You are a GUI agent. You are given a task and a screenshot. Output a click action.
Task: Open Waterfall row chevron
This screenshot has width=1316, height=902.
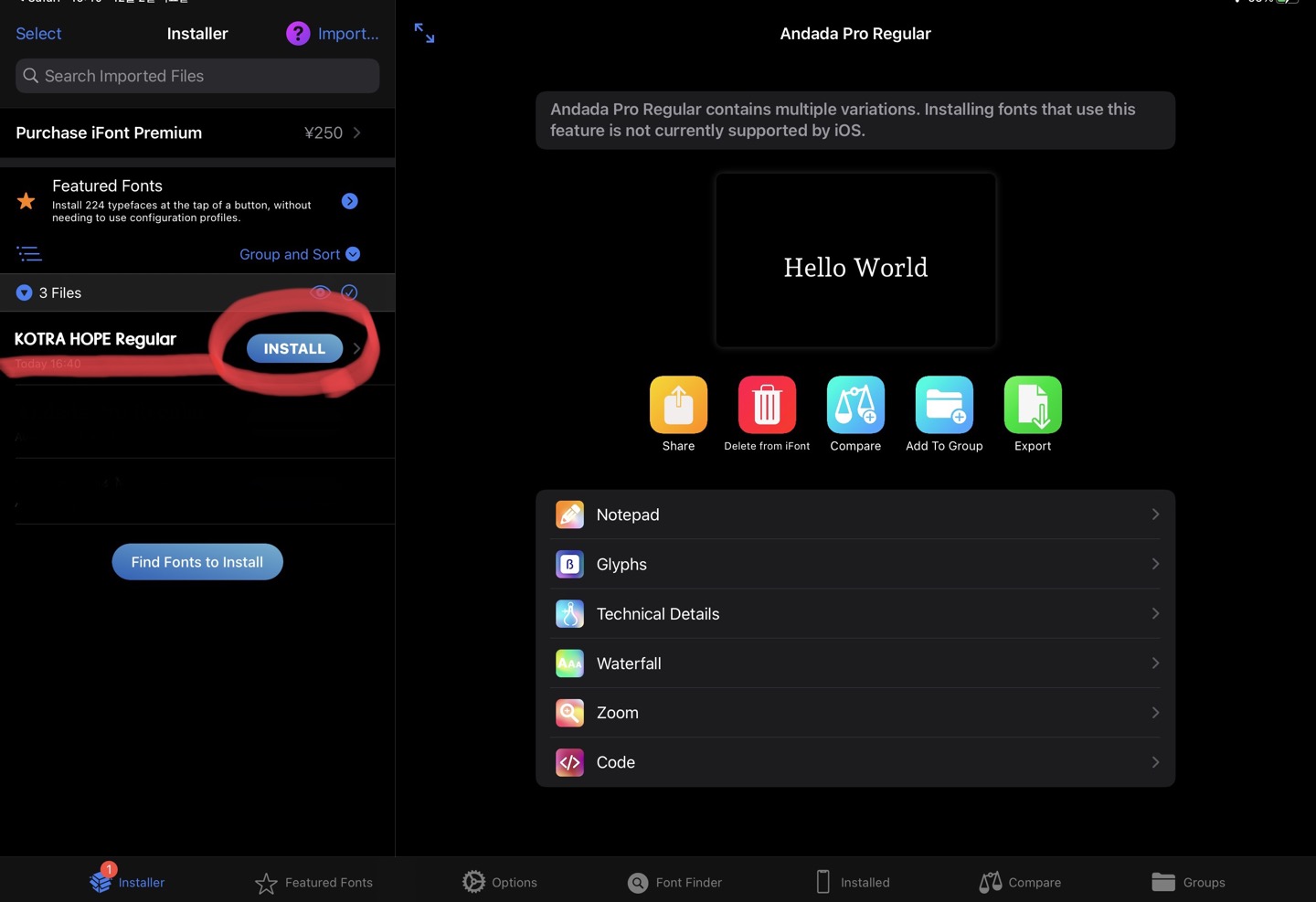(x=1155, y=663)
